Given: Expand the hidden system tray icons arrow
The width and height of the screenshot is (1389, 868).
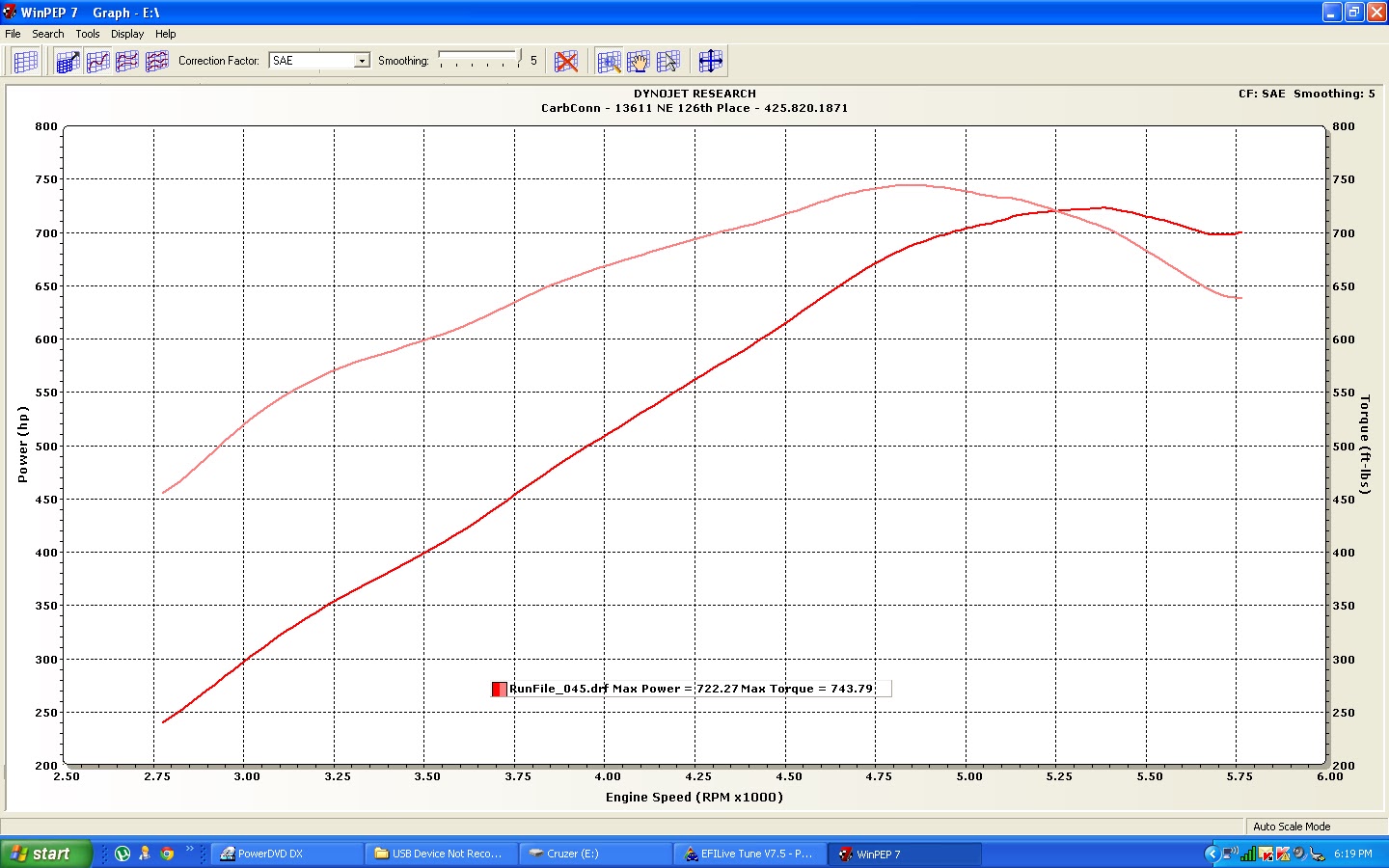Looking at the screenshot, I should pos(1212,854).
